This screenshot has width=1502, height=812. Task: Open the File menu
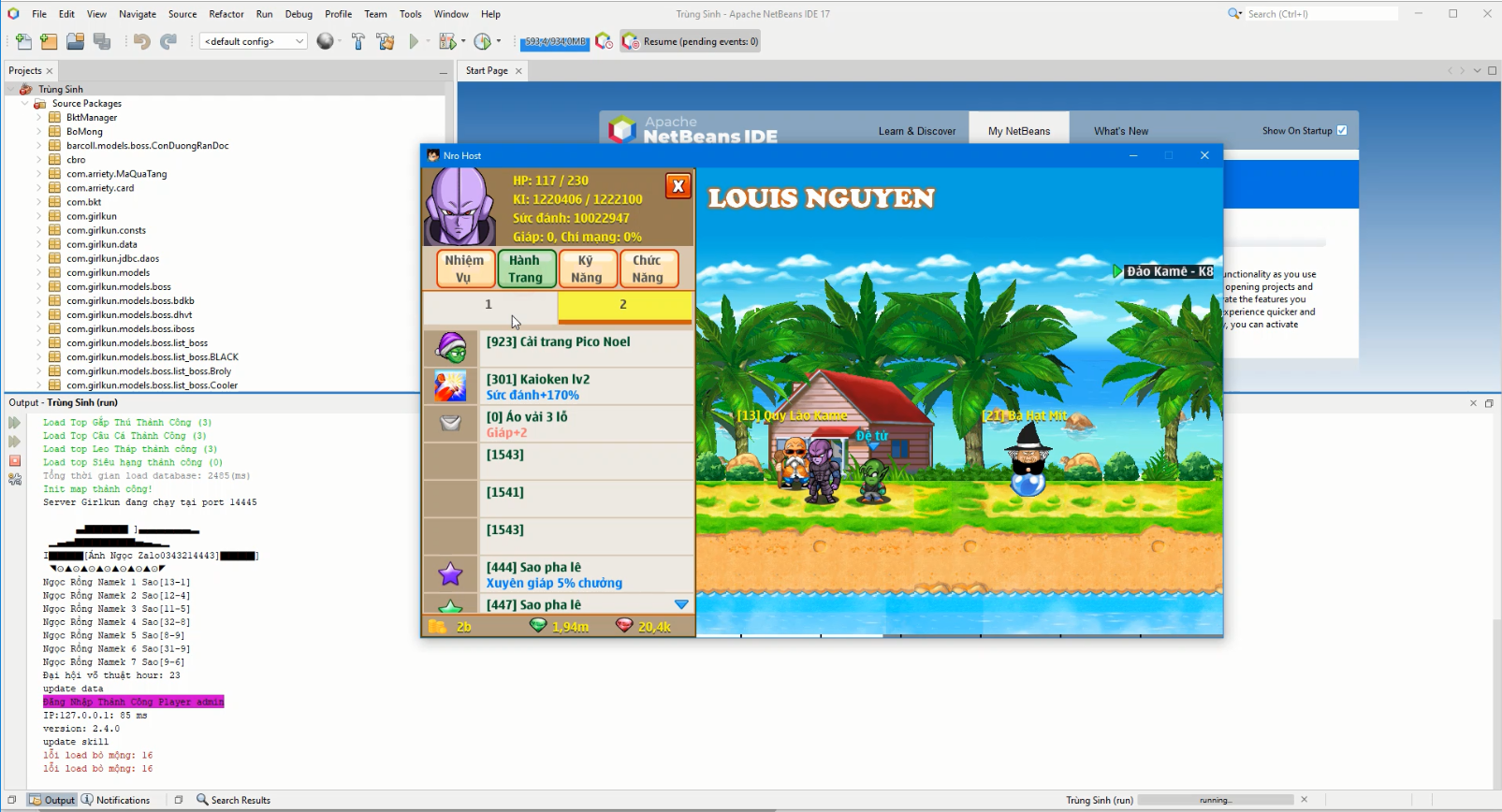(39, 14)
